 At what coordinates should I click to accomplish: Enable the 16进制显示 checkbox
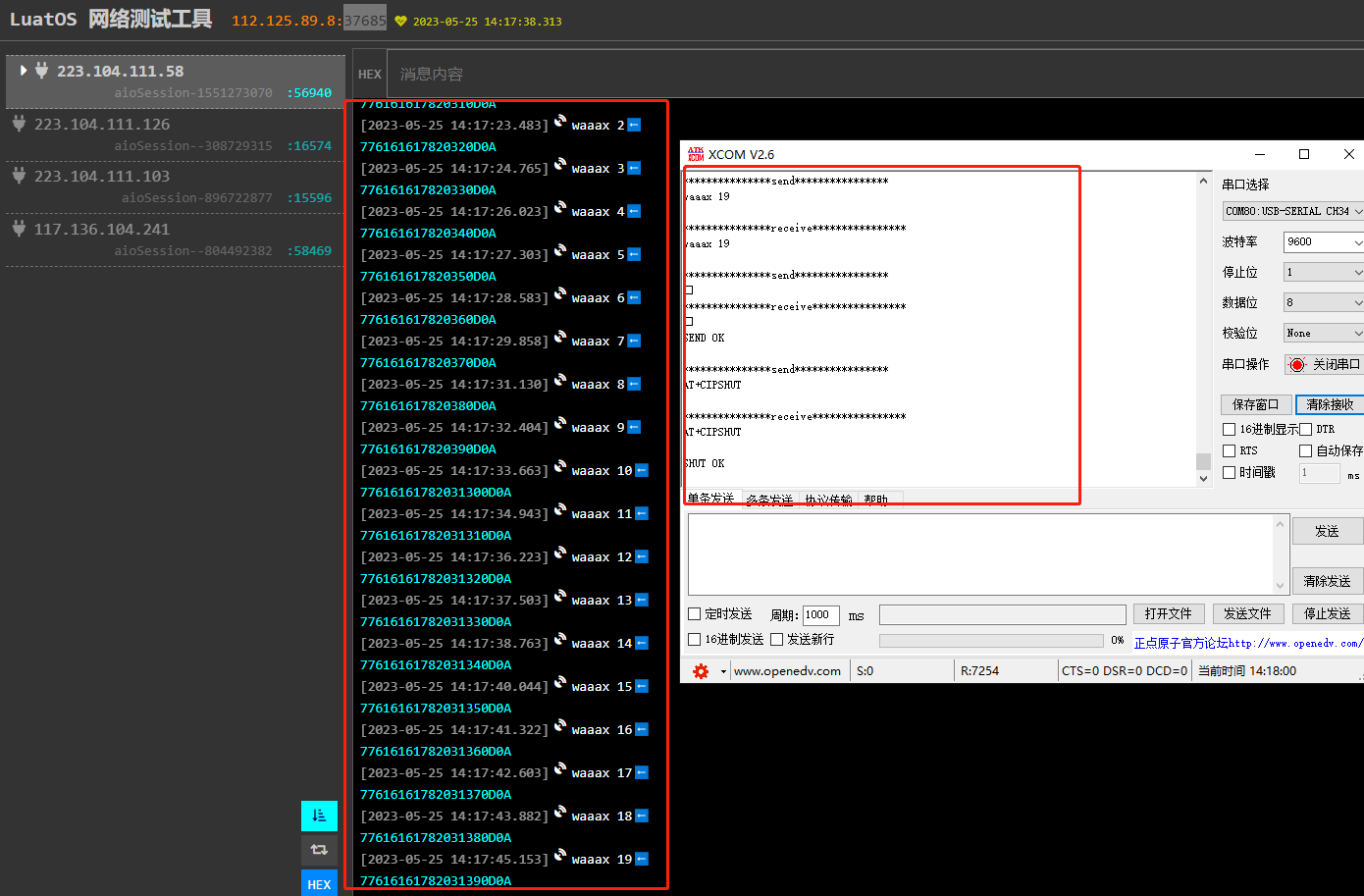coord(1229,429)
